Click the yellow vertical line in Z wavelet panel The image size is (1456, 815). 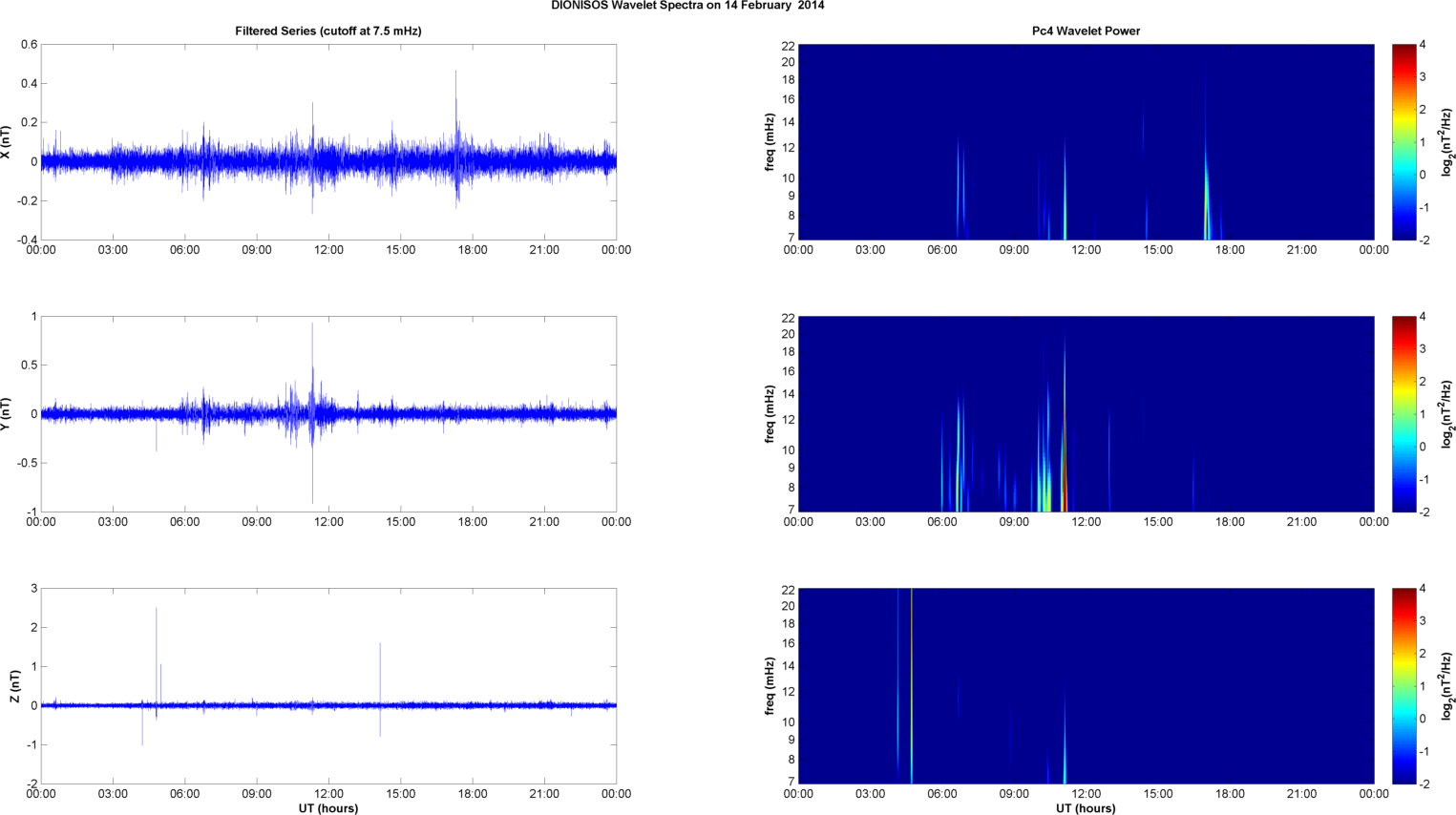pos(912,686)
